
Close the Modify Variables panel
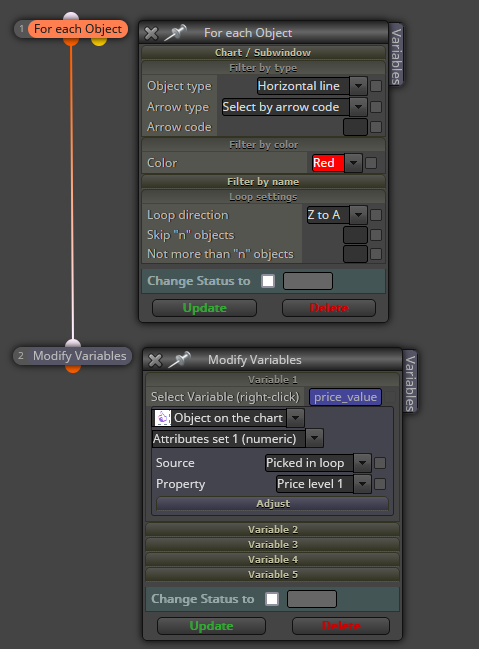[x=155, y=360]
